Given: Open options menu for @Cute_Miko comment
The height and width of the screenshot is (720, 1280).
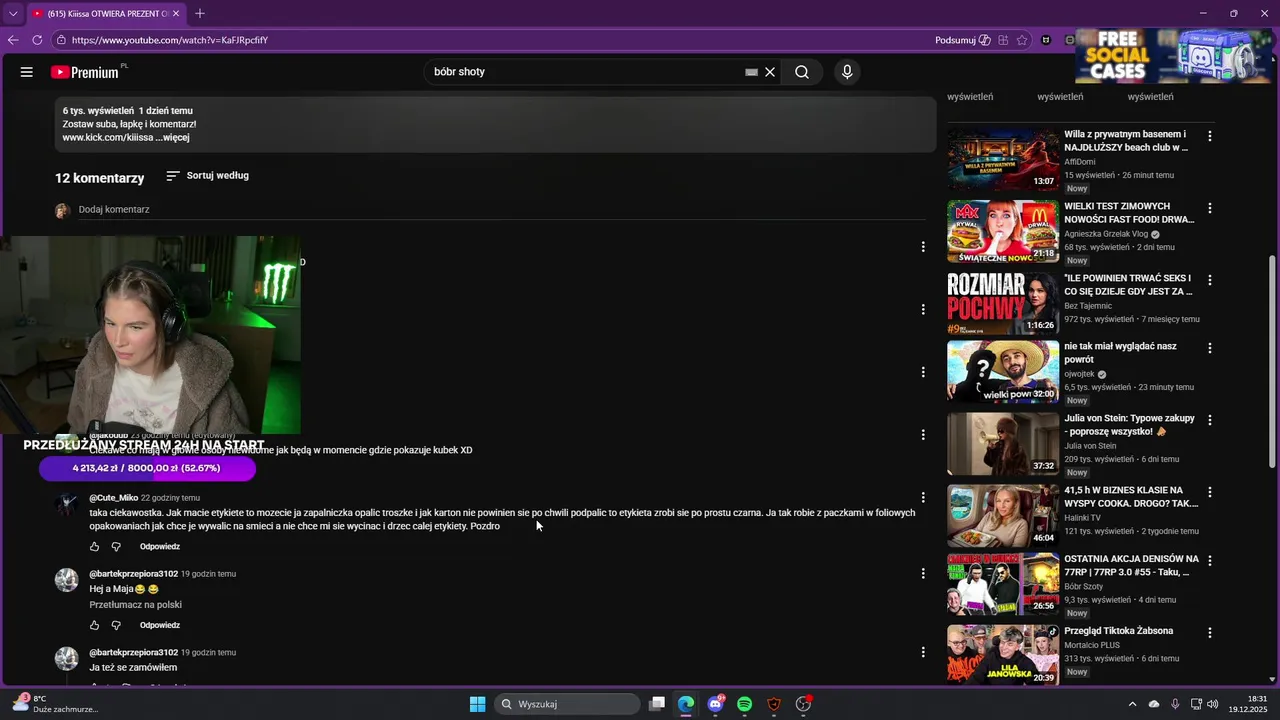Looking at the screenshot, I should tap(923, 497).
